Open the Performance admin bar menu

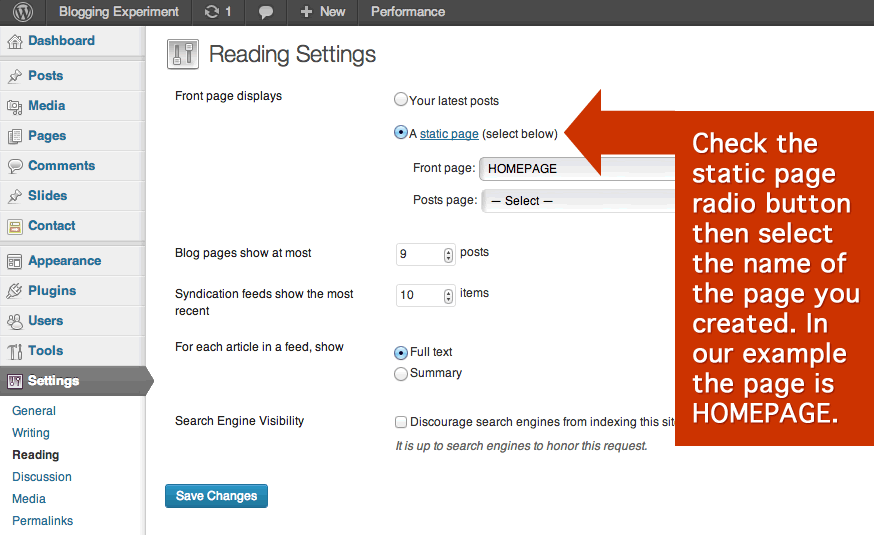[x=408, y=12]
